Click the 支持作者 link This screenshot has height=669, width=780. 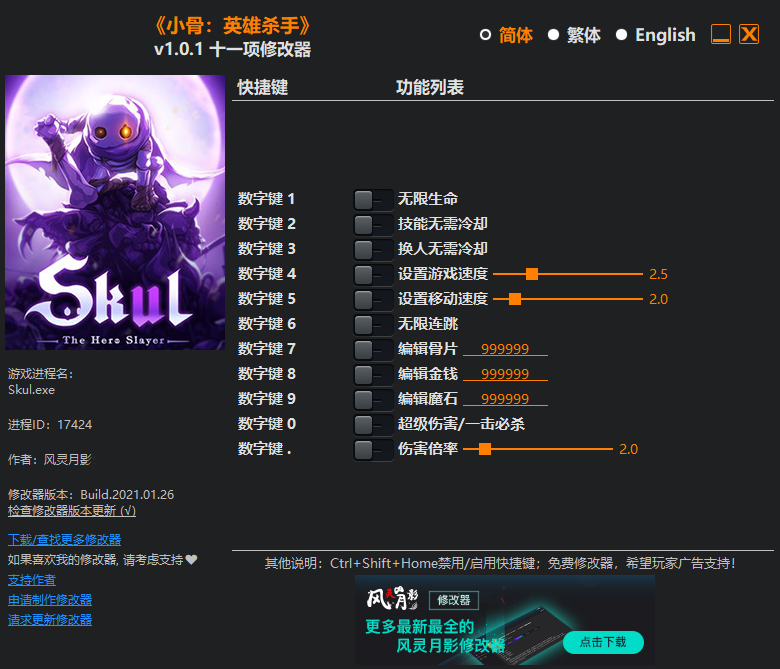tap(32, 580)
